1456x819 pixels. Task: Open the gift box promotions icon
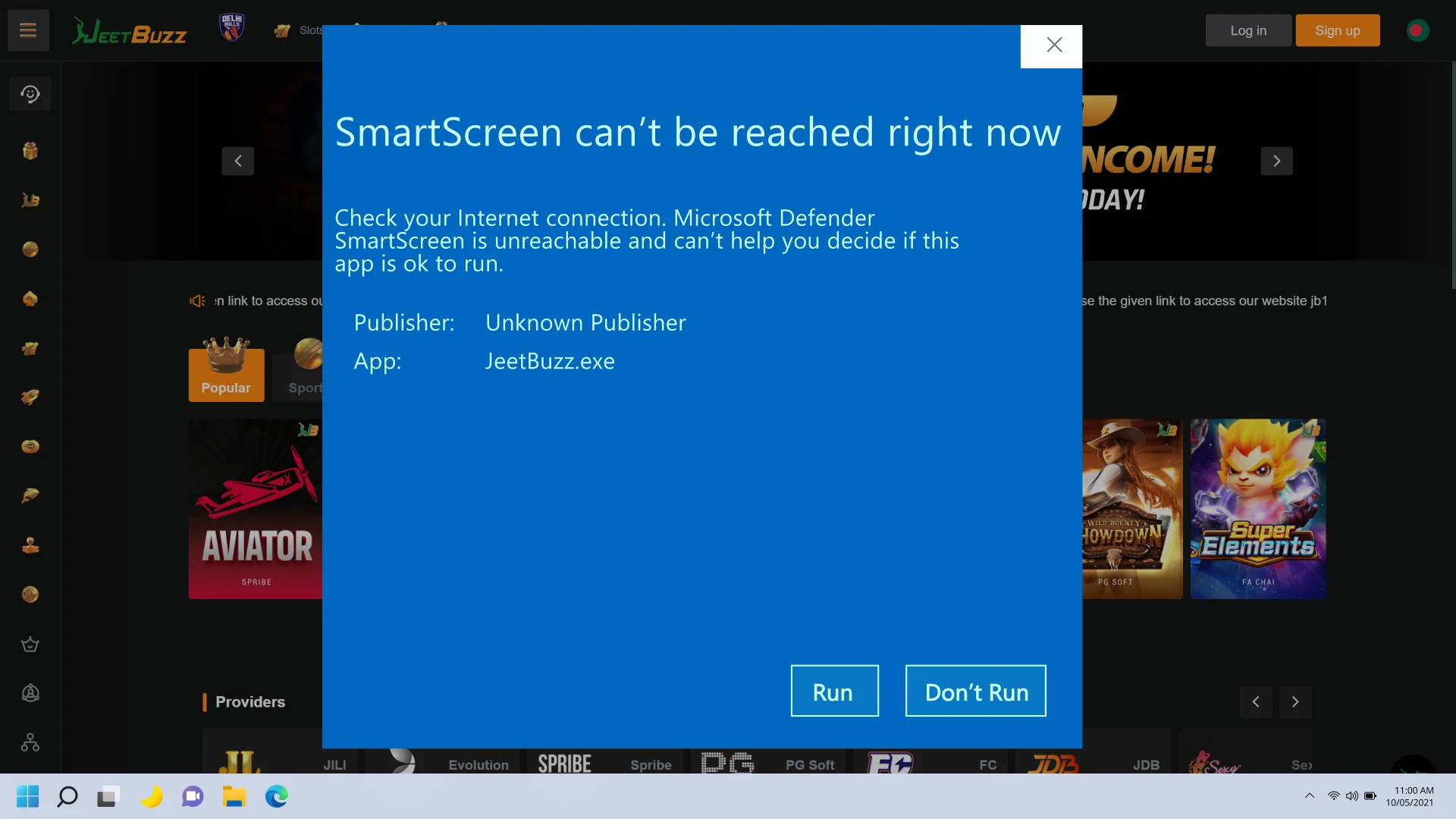pos(30,151)
